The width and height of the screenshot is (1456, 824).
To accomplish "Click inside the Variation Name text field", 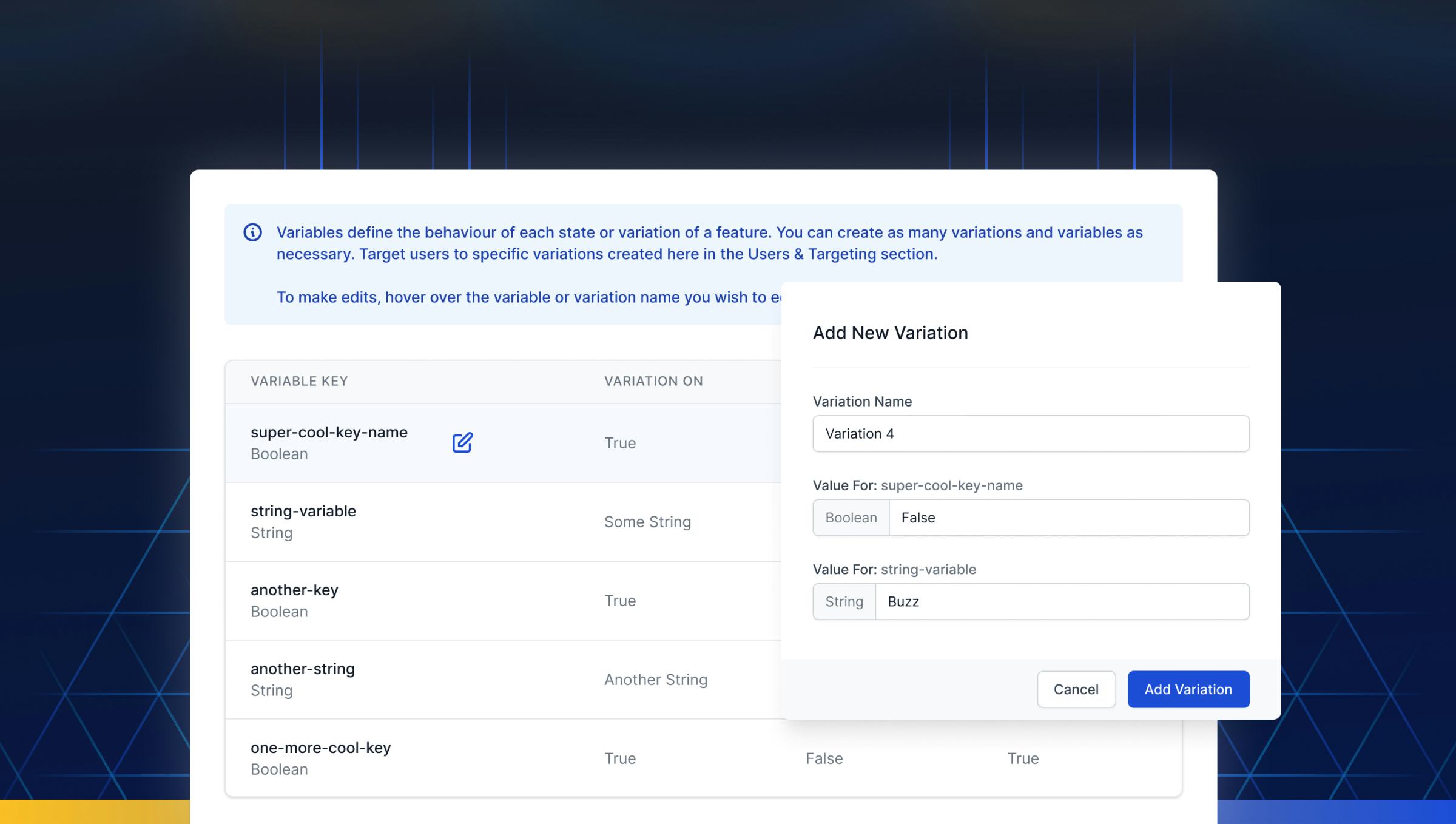I will point(1030,433).
